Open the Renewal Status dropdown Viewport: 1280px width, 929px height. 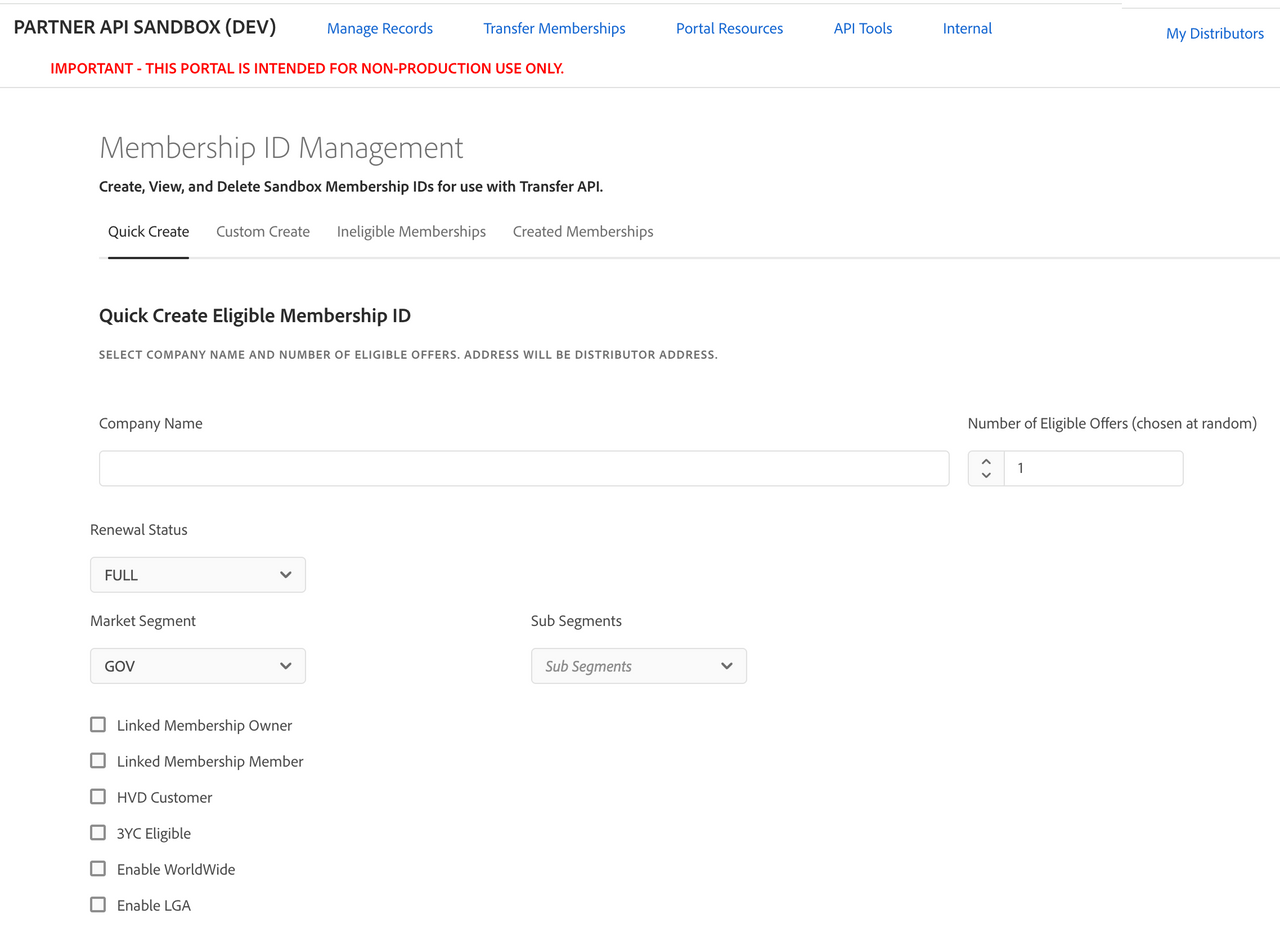click(x=198, y=575)
